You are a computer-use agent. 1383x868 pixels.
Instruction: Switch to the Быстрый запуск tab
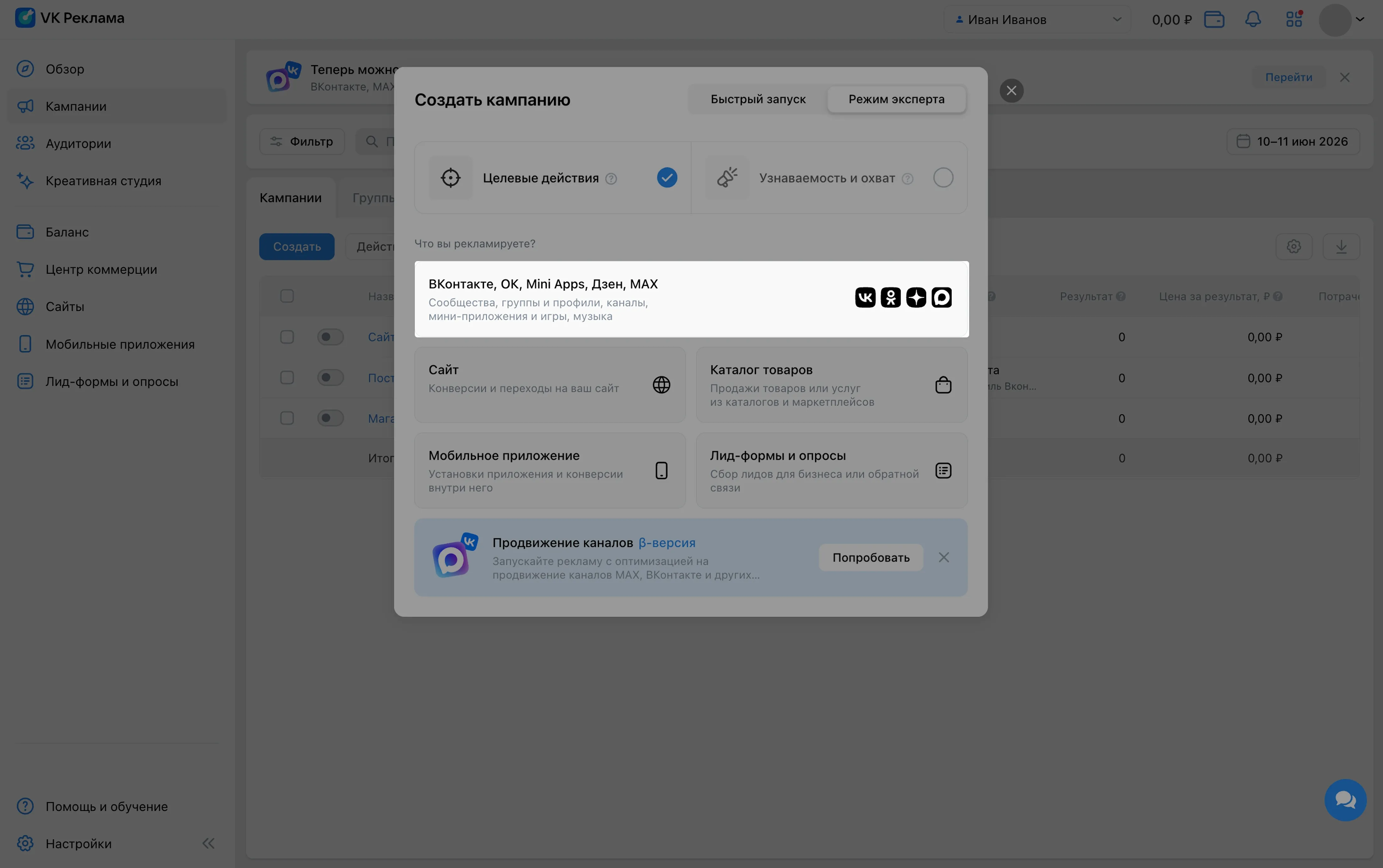click(758, 99)
